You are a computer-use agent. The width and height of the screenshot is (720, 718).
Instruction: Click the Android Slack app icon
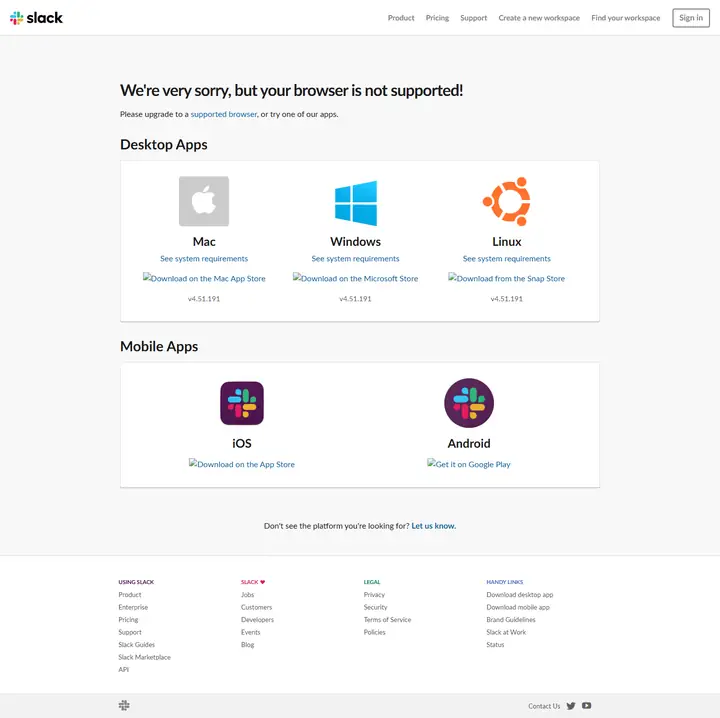(469, 403)
